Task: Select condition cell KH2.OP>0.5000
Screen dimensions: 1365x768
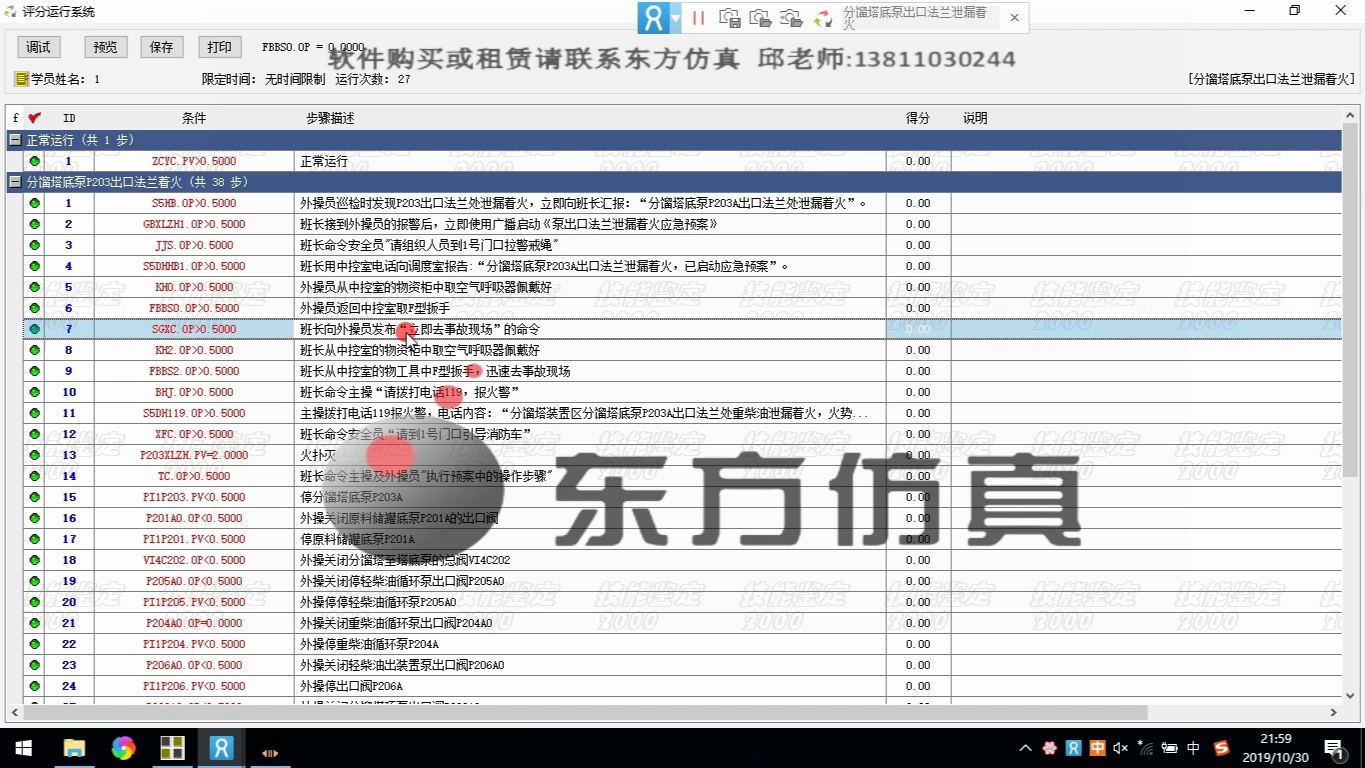Action: click(194, 350)
